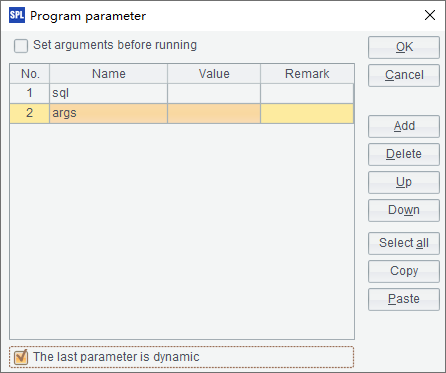Confirm with the OK button
Image resolution: width=446 pixels, height=373 pixels.
pyautogui.click(x=404, y=47)
